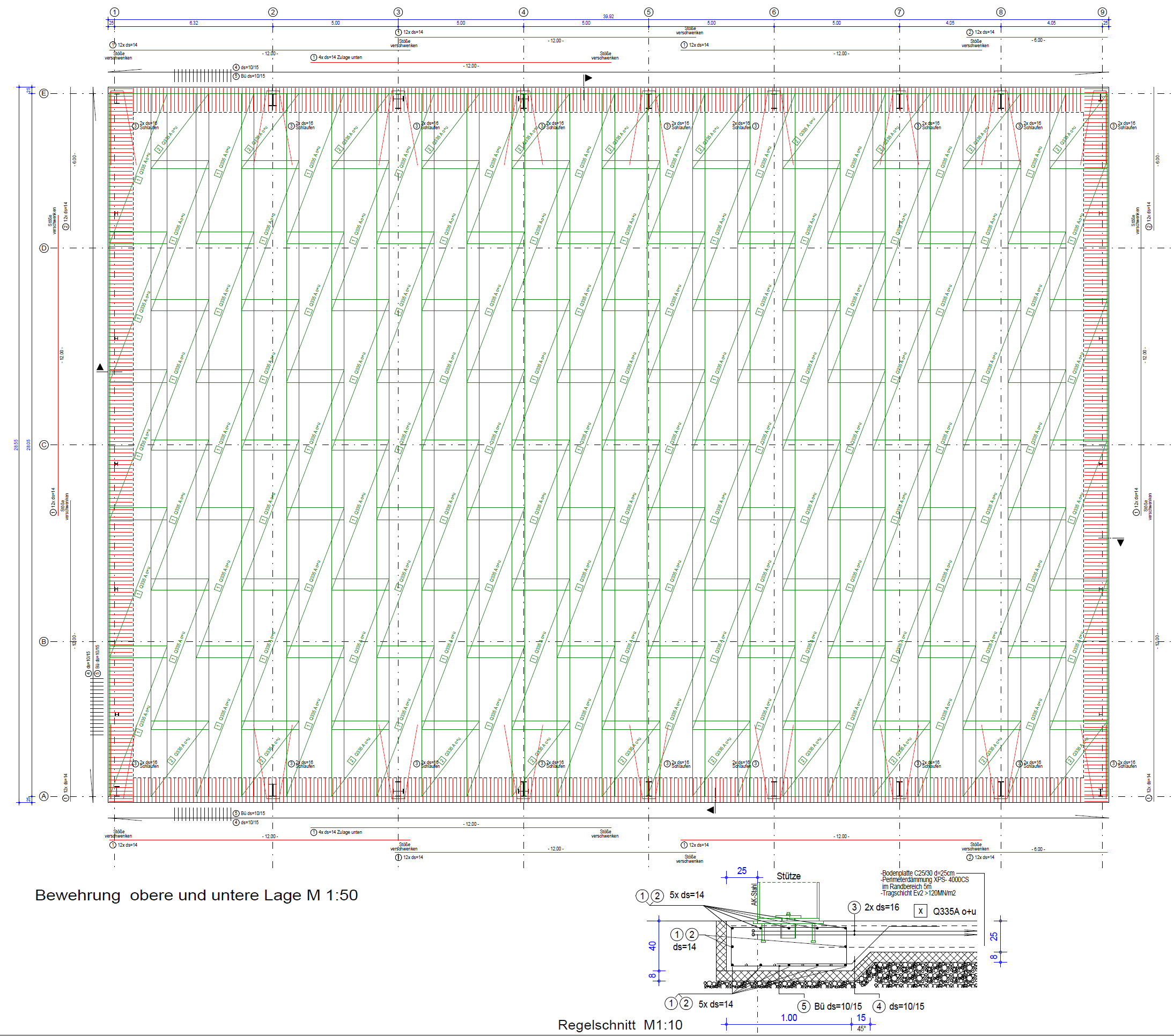Click the boxed 'X' legend symbol beside Q335A
Viewport: 1174px width, 1036px height.
coord(920,911)
